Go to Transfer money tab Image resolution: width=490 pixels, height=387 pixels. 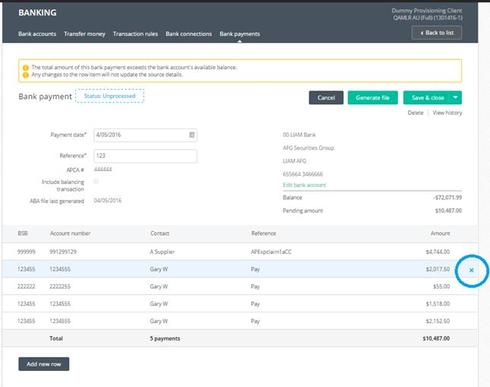84,34
